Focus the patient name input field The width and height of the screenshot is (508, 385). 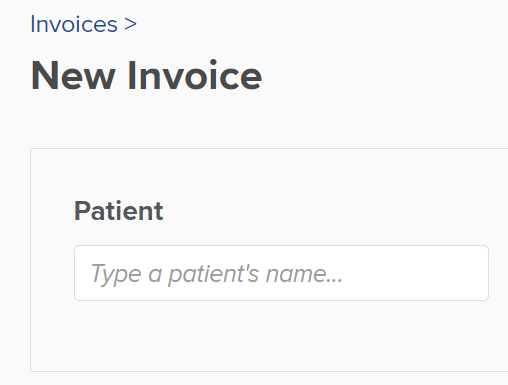tap(281, 273)
